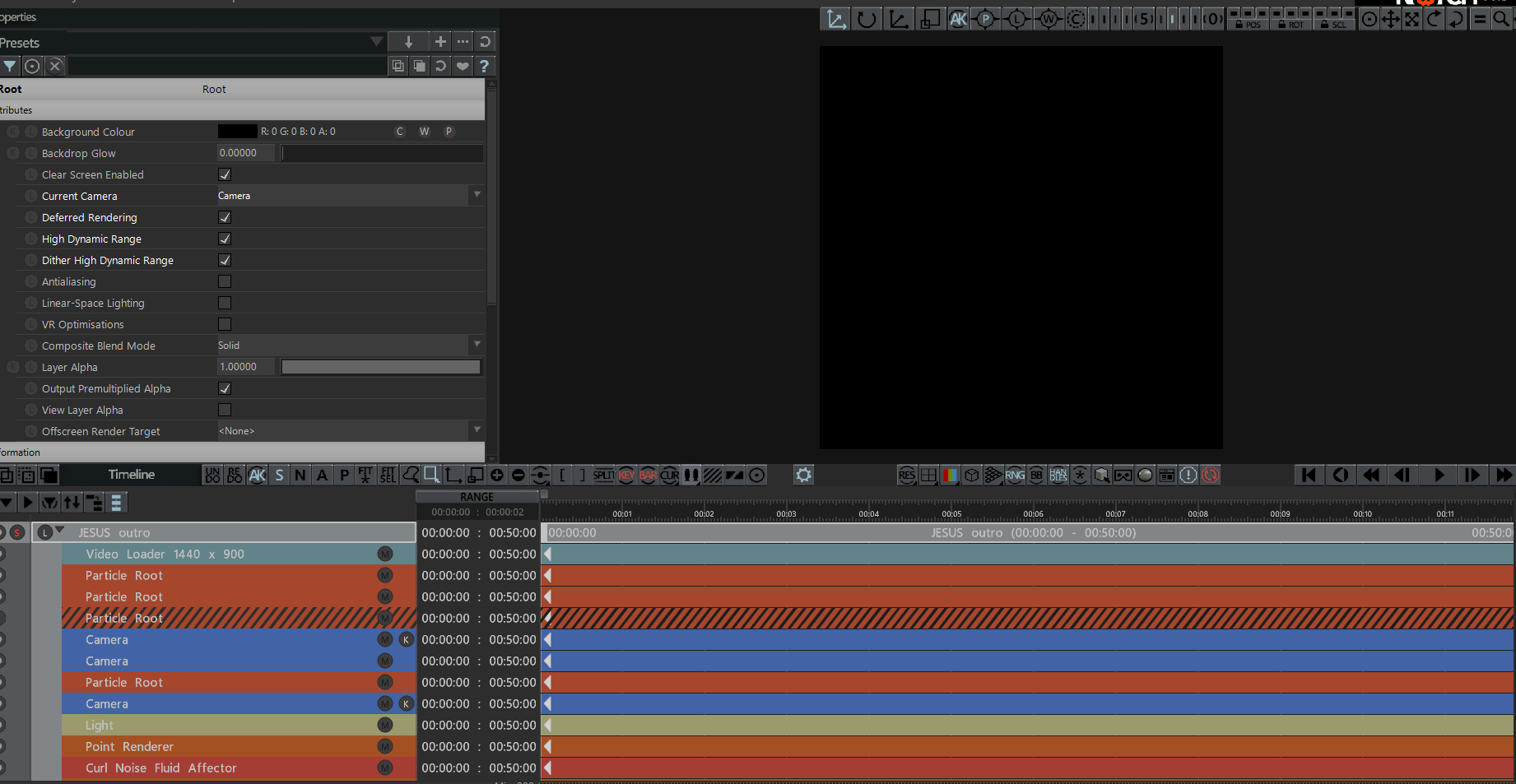
Task: Select the Video Loader 1440 x 900 node
Action: [239, 554]
